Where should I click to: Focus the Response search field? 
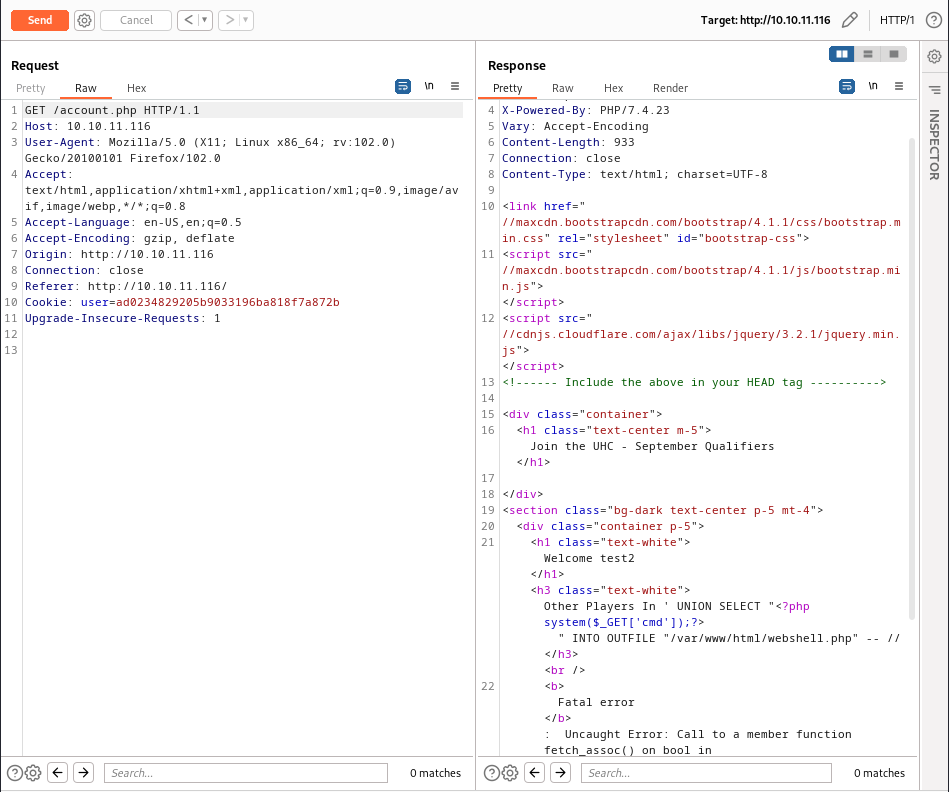706,773
